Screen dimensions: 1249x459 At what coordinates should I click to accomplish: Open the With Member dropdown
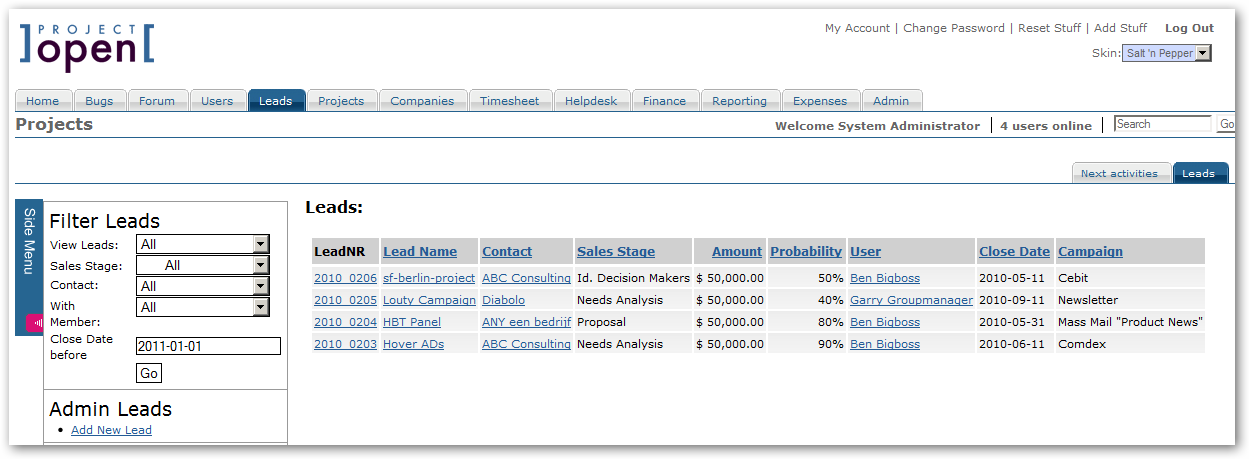pyautogui.click(x=203, y=307)
